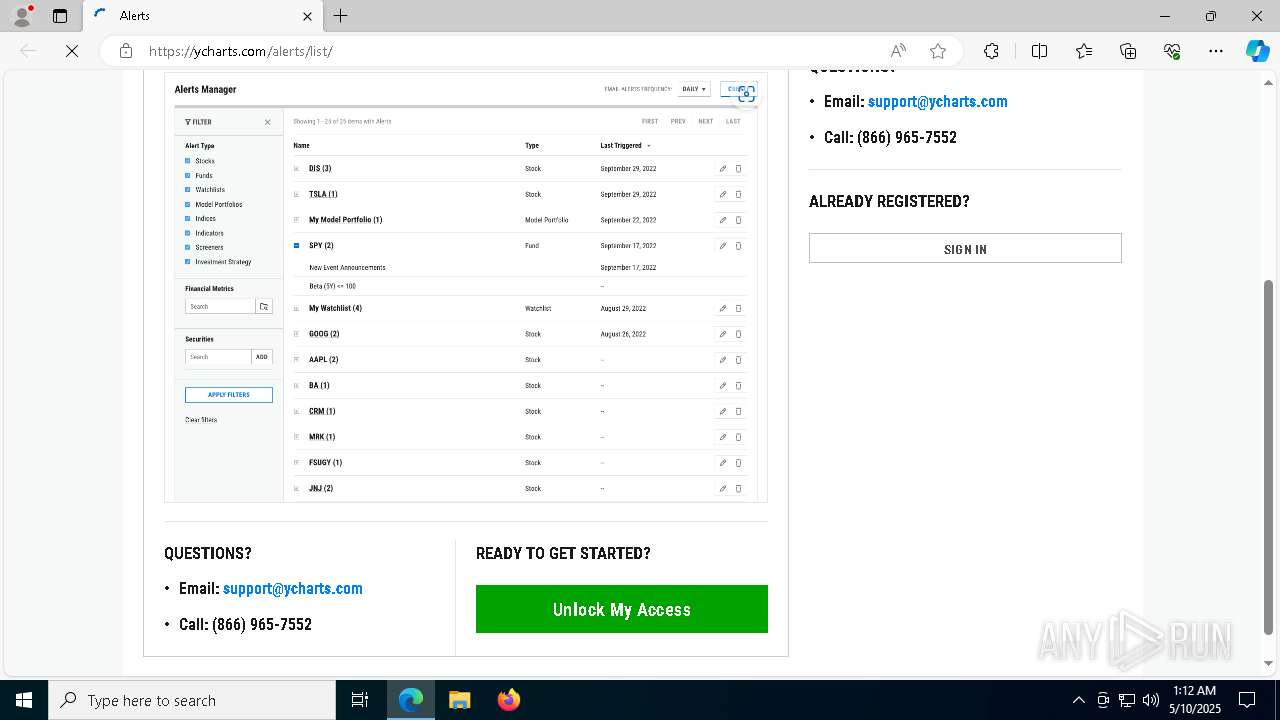Launch Firefox from taskbar
Image resolution: width=1280 pixels, height=720 pixels.
(508, 700)
